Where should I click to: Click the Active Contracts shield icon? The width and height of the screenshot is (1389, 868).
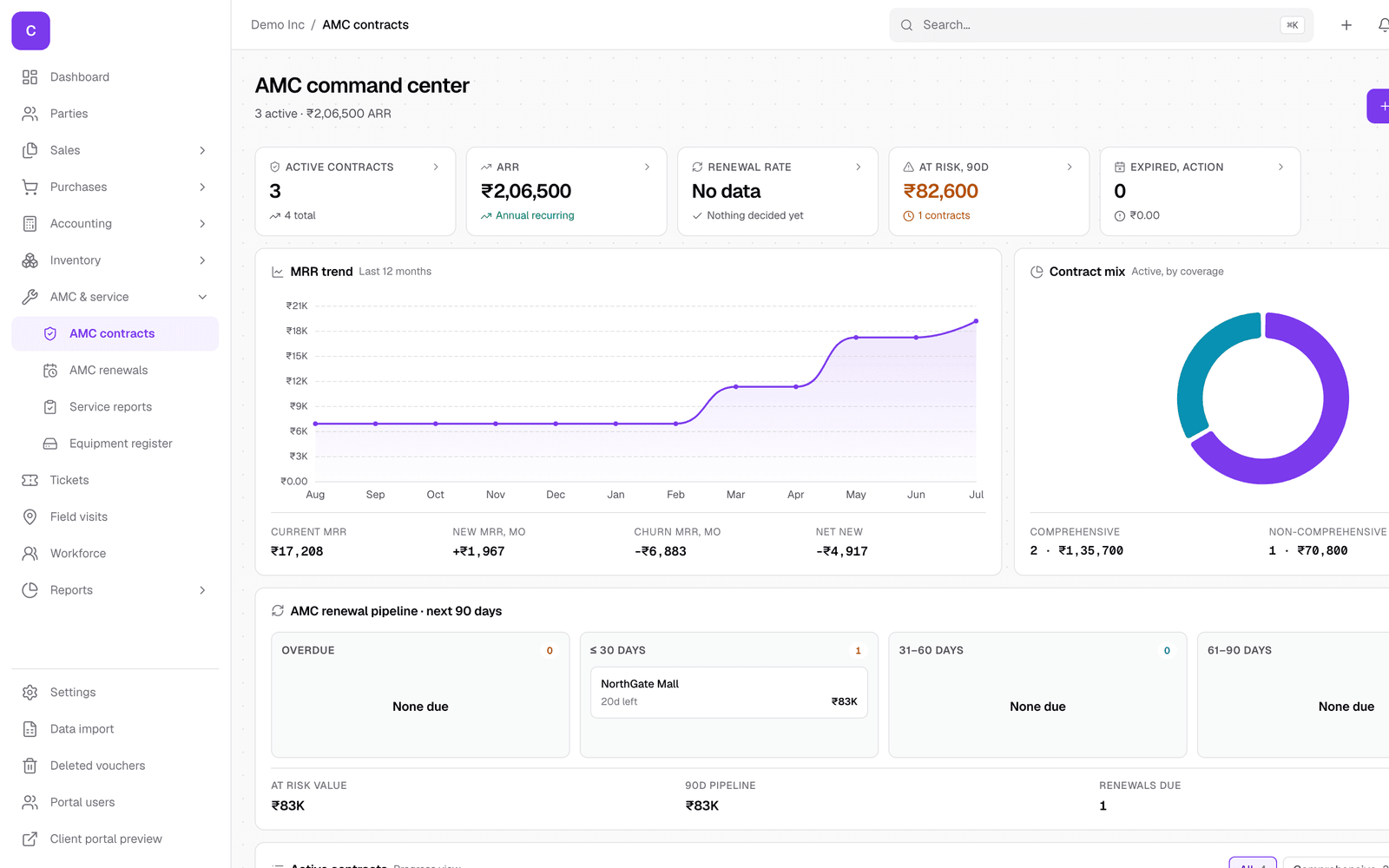[x=275, y=167]
